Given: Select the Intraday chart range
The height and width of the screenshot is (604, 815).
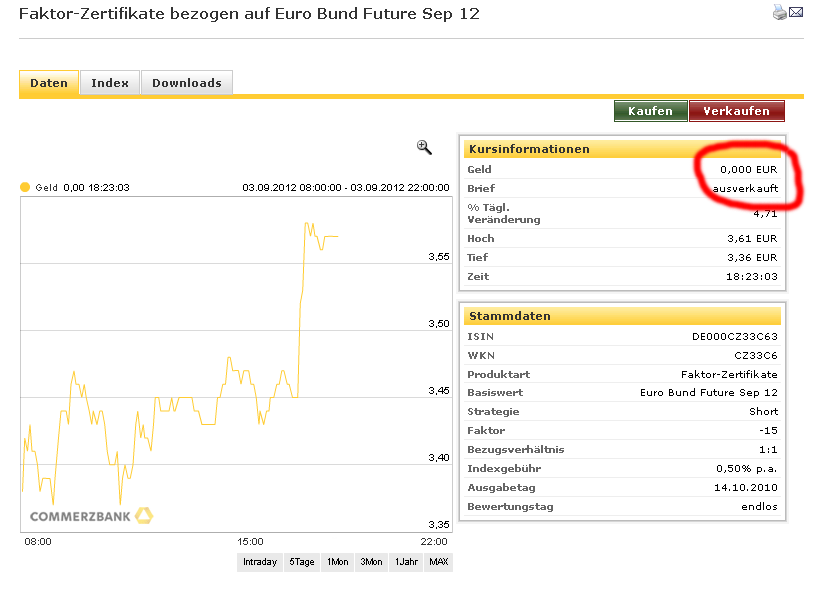Looking at the screenshot, I should [259, 561].
